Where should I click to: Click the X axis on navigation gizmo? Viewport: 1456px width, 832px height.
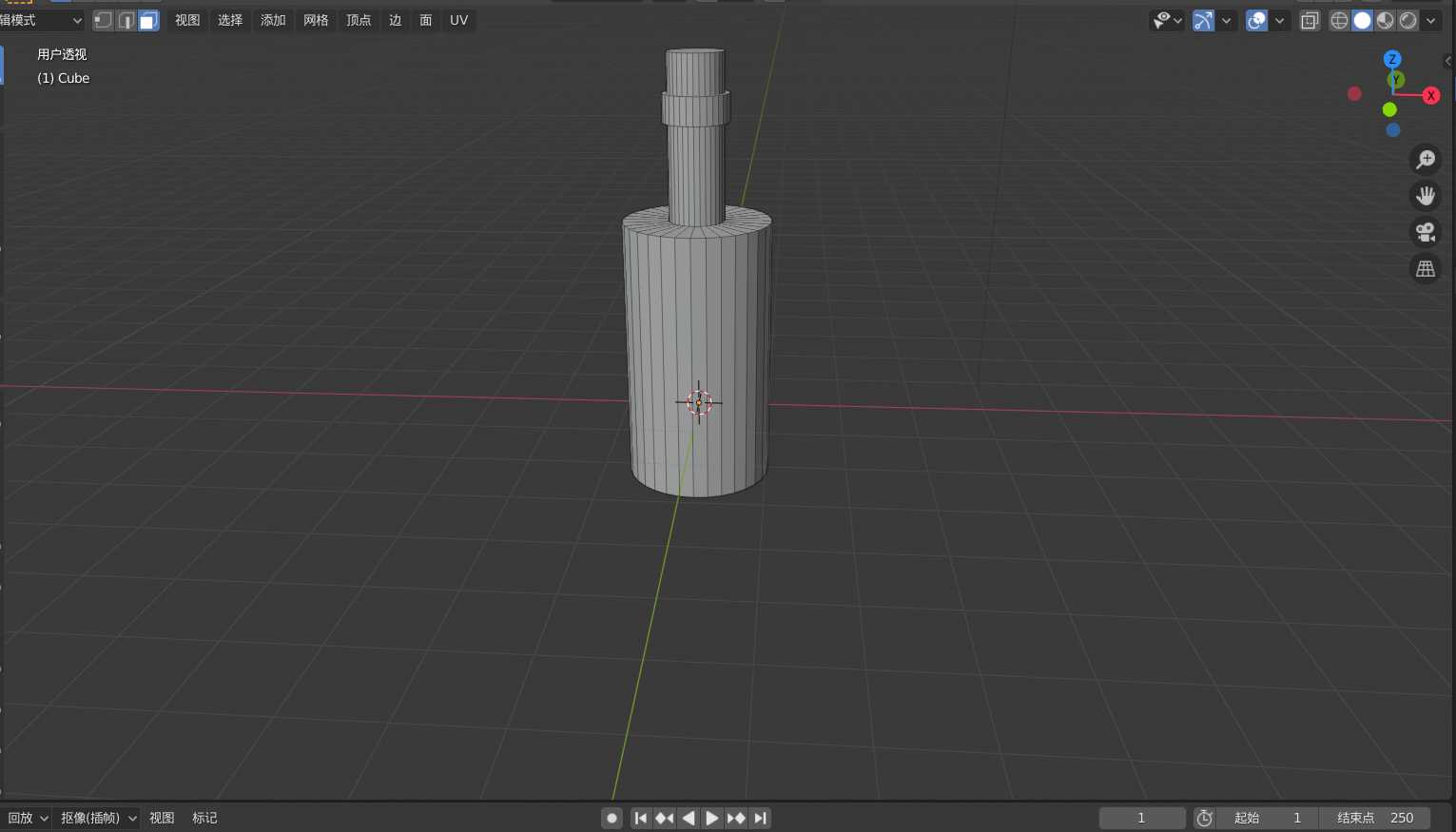(x=1430, y=95)
